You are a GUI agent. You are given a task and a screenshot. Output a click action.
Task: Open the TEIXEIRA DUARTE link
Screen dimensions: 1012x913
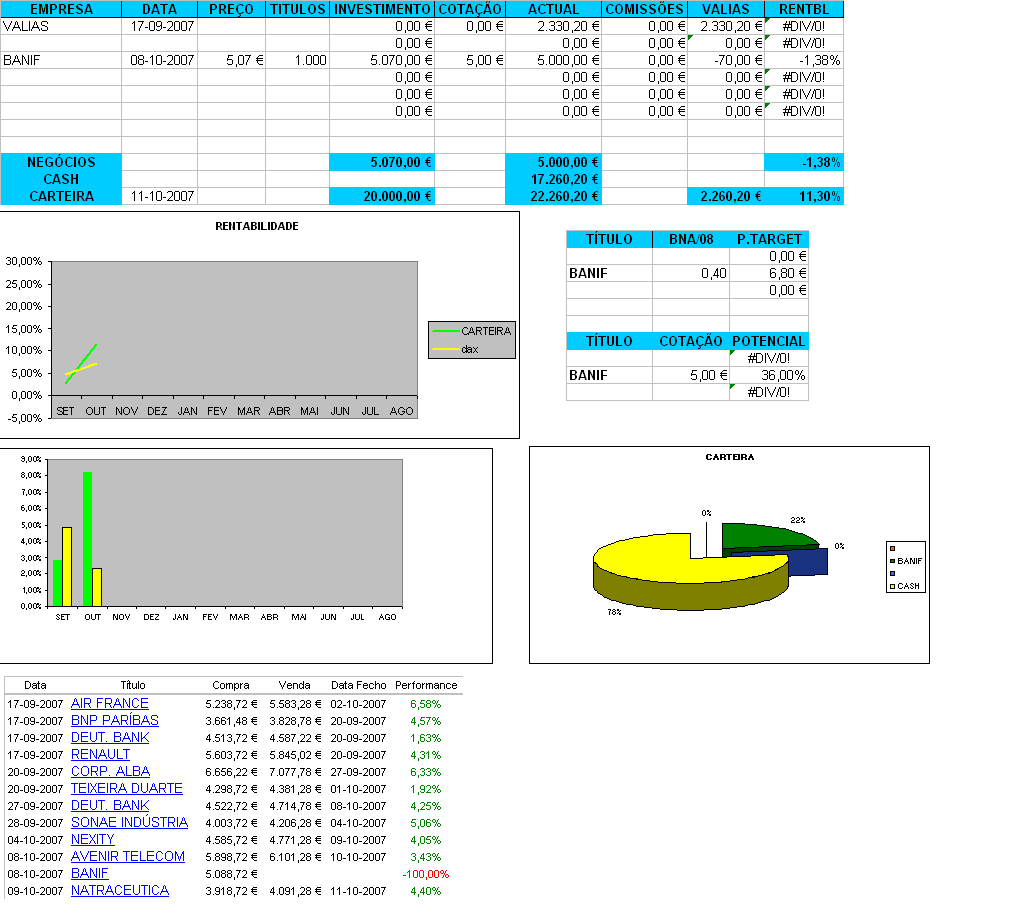[x=126, y=788]
